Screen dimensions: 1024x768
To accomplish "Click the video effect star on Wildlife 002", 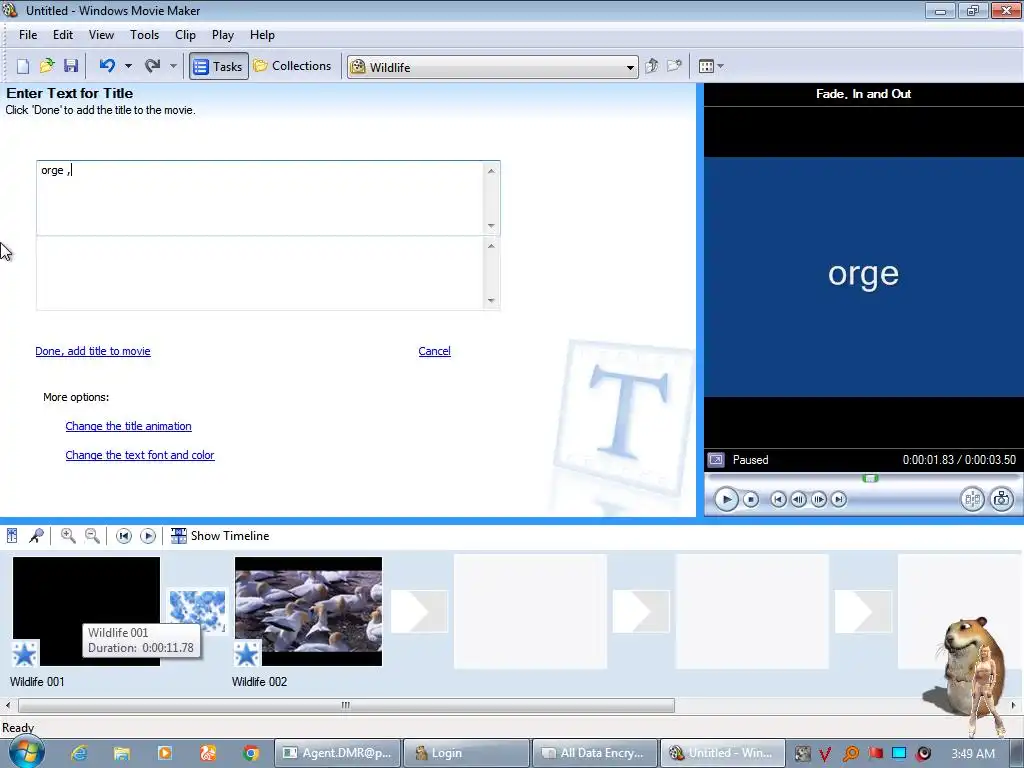I will (247, 654).
